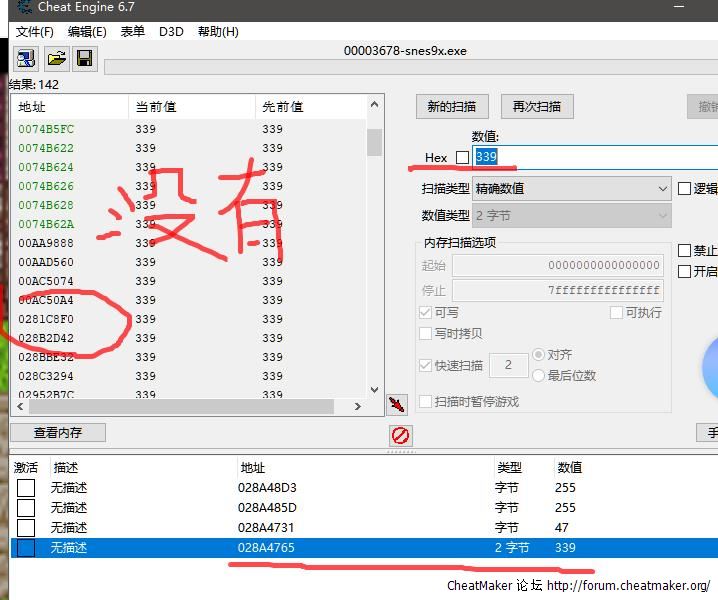Screen dimensions: 718x600
Task: Click the scan progress bar
Action: [410, 67]
